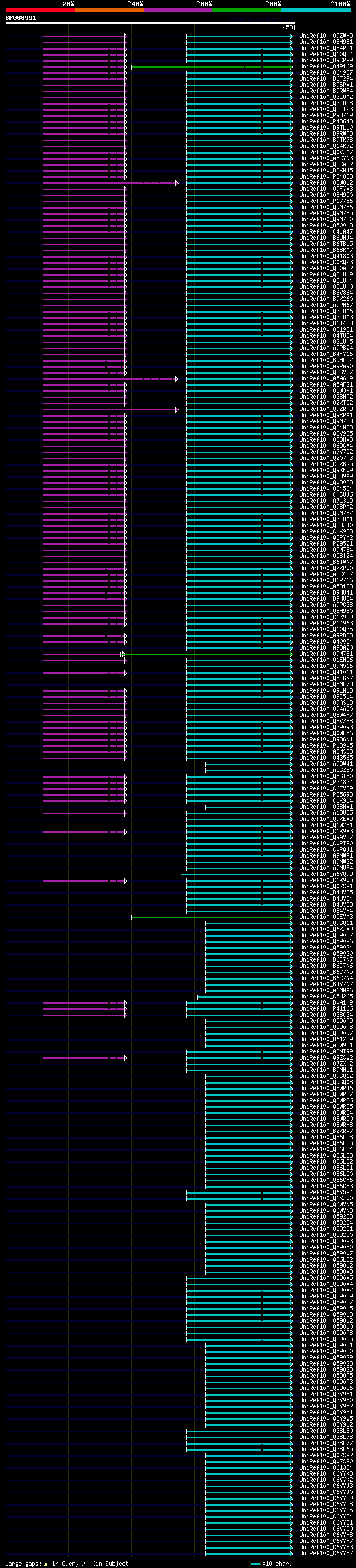Click label UniRef100_C1K9T9
Image resolution: width=356 pixels, height=1568 pixels.
click(x=326, y=617)
